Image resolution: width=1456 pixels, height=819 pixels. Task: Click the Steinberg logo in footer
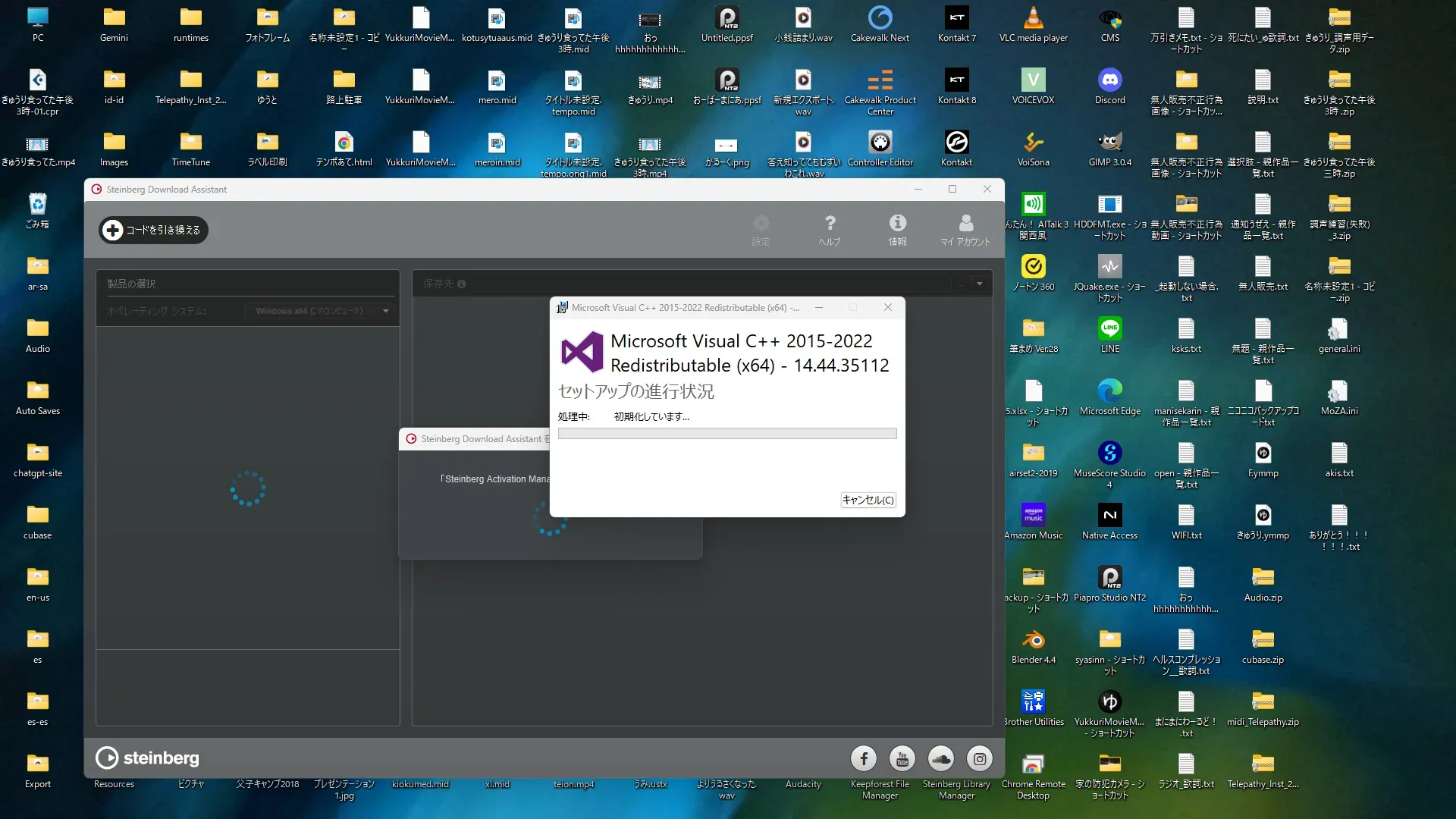pos(148,758)
